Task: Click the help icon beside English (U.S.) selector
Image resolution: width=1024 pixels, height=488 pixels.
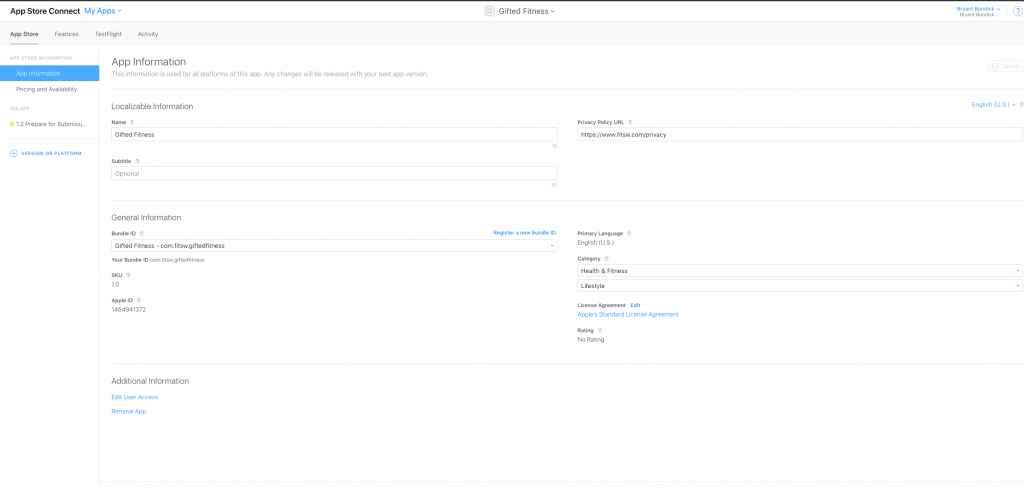Action: [x=1021, y=105]
